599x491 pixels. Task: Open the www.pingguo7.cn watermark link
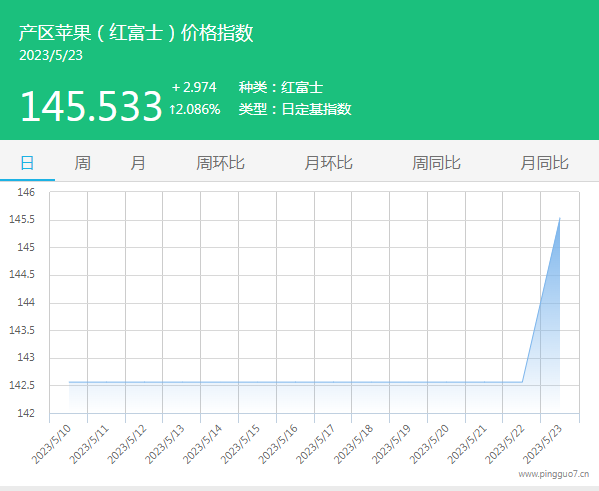click(x=554, y=474)
